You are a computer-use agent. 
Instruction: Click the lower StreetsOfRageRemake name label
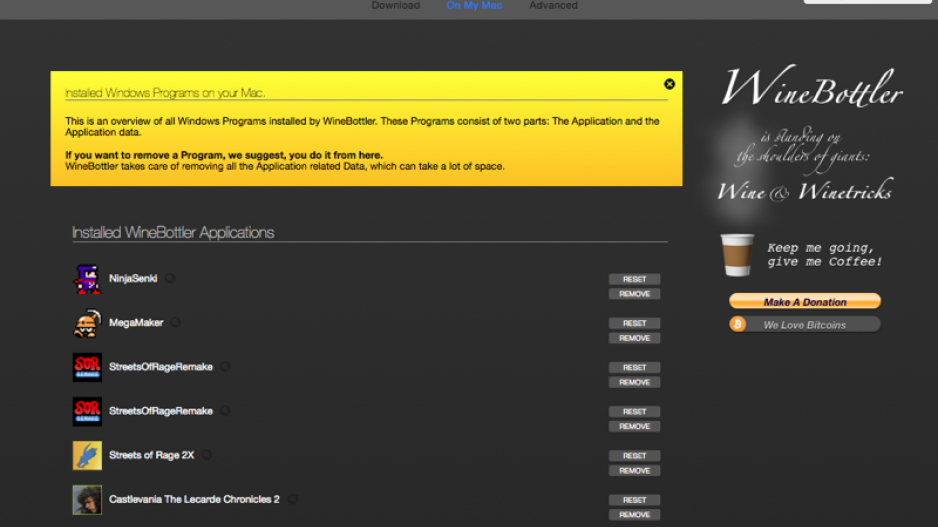pos(160,411)
